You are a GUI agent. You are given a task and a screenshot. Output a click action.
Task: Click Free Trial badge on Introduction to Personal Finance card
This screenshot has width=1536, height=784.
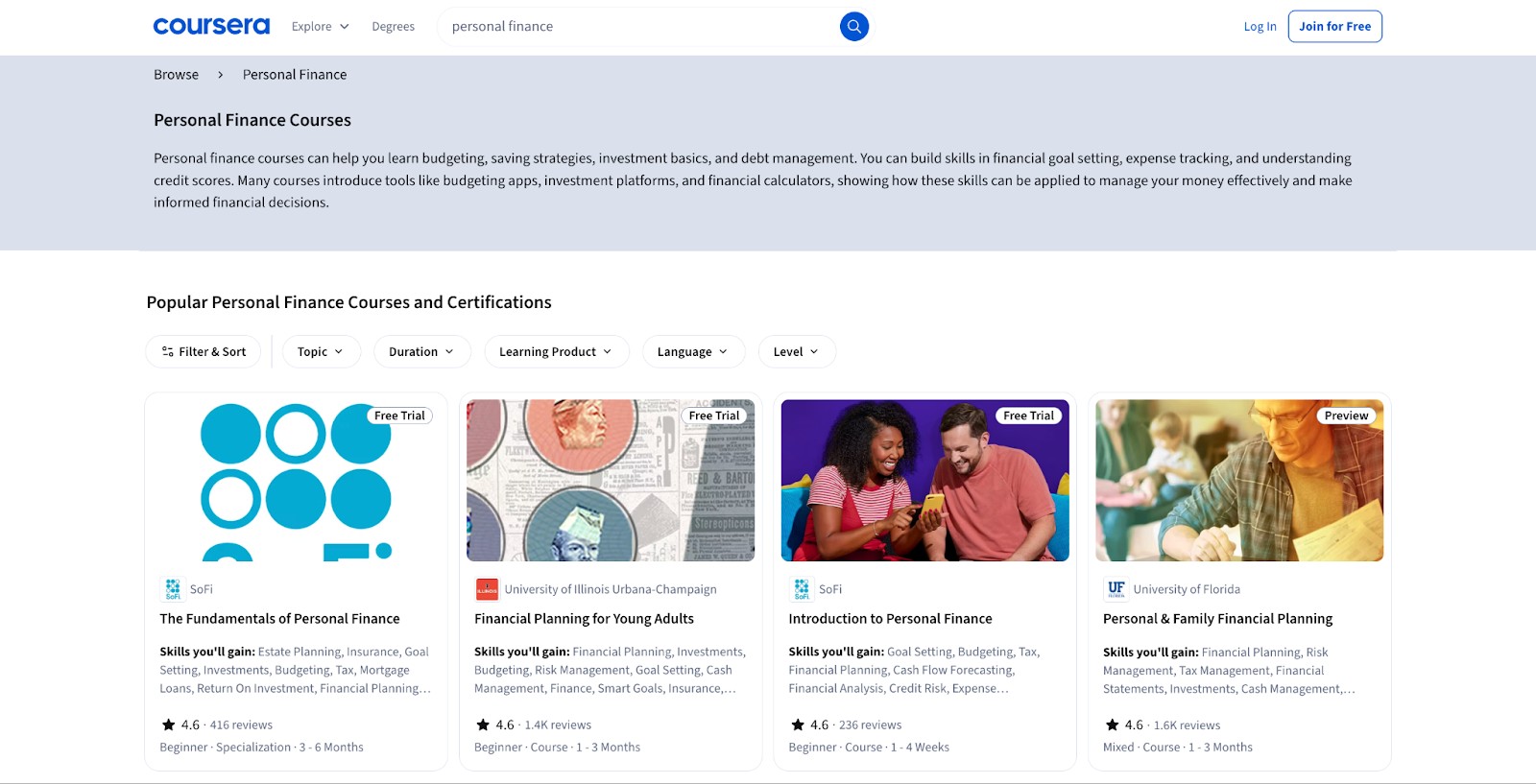click(1028, 416)
